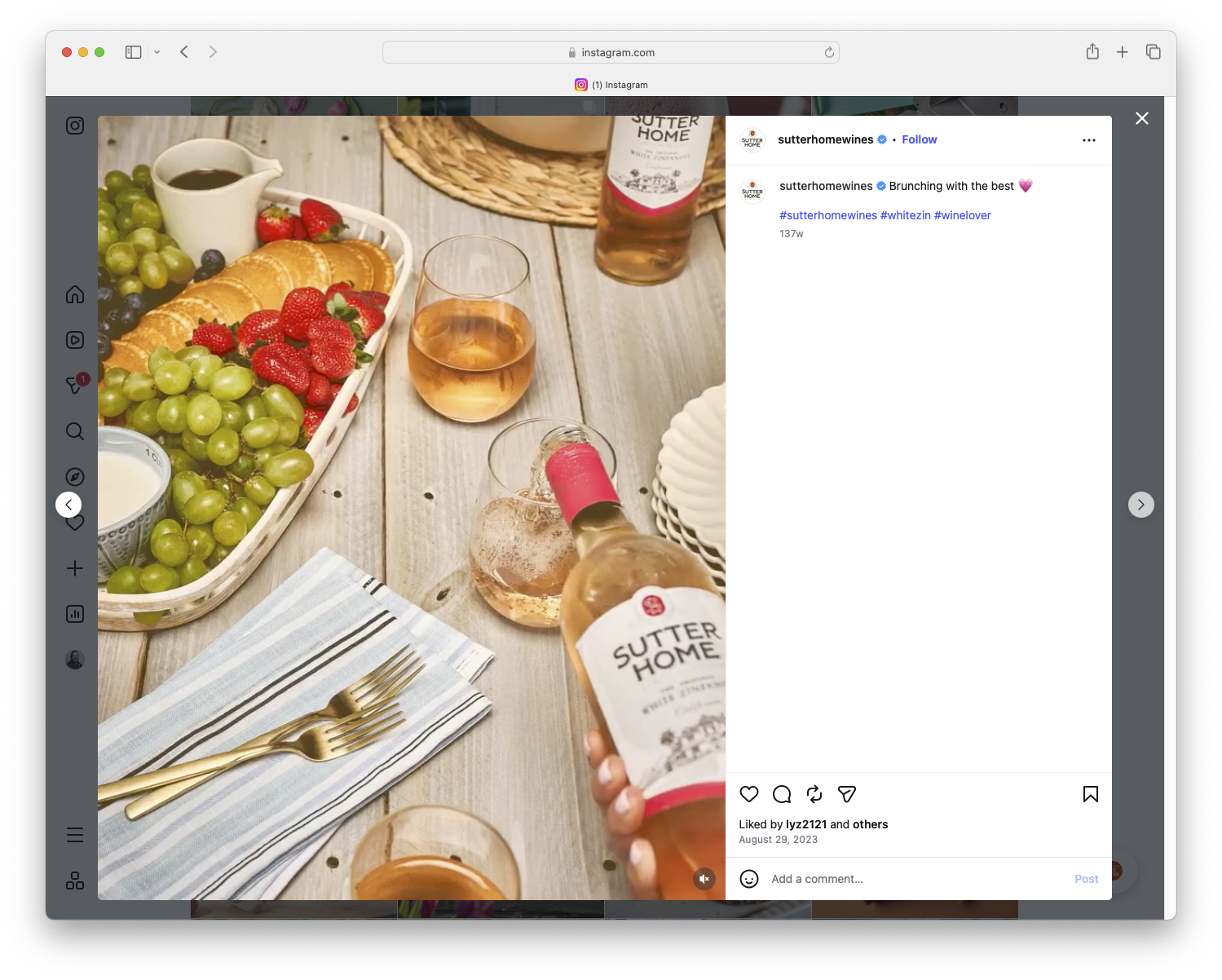Open the three-dot post options menu

(x=1089, y=139)
